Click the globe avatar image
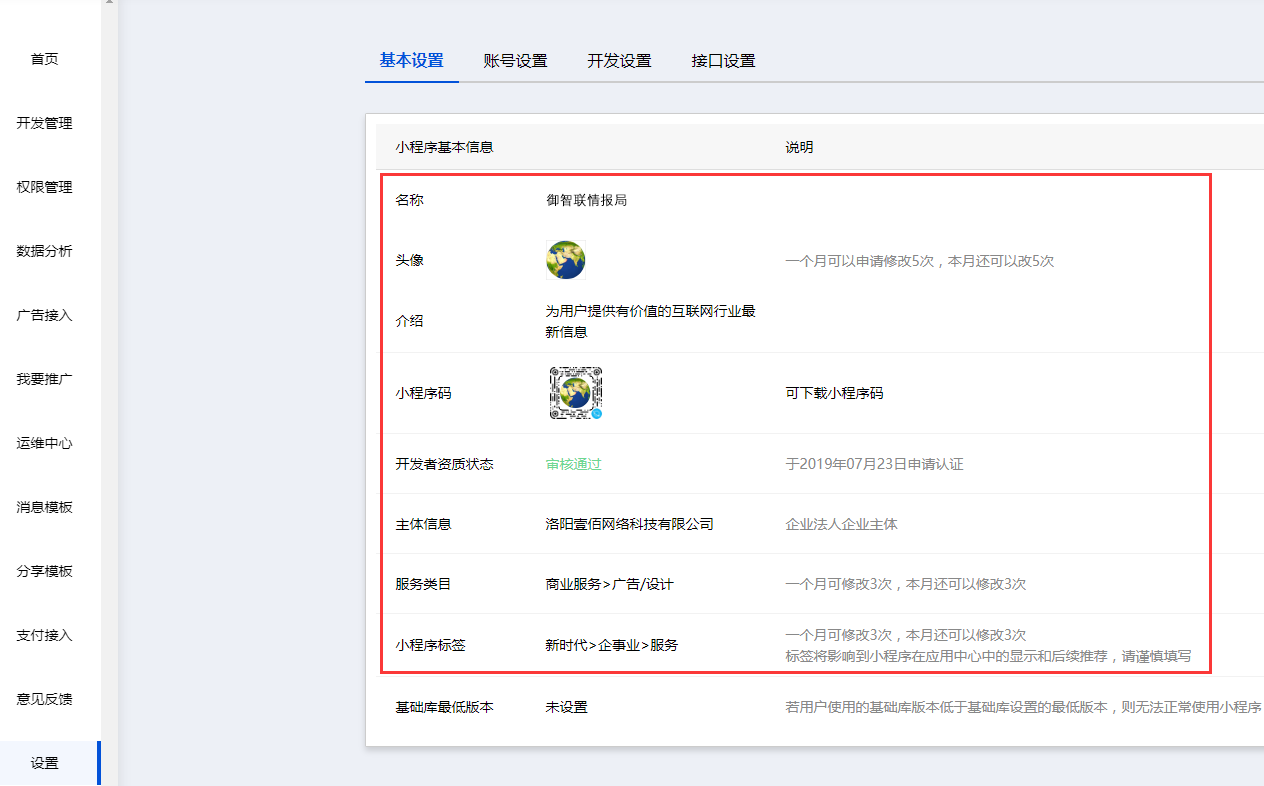Viewport: 1264px width, 786px height. 565,260
